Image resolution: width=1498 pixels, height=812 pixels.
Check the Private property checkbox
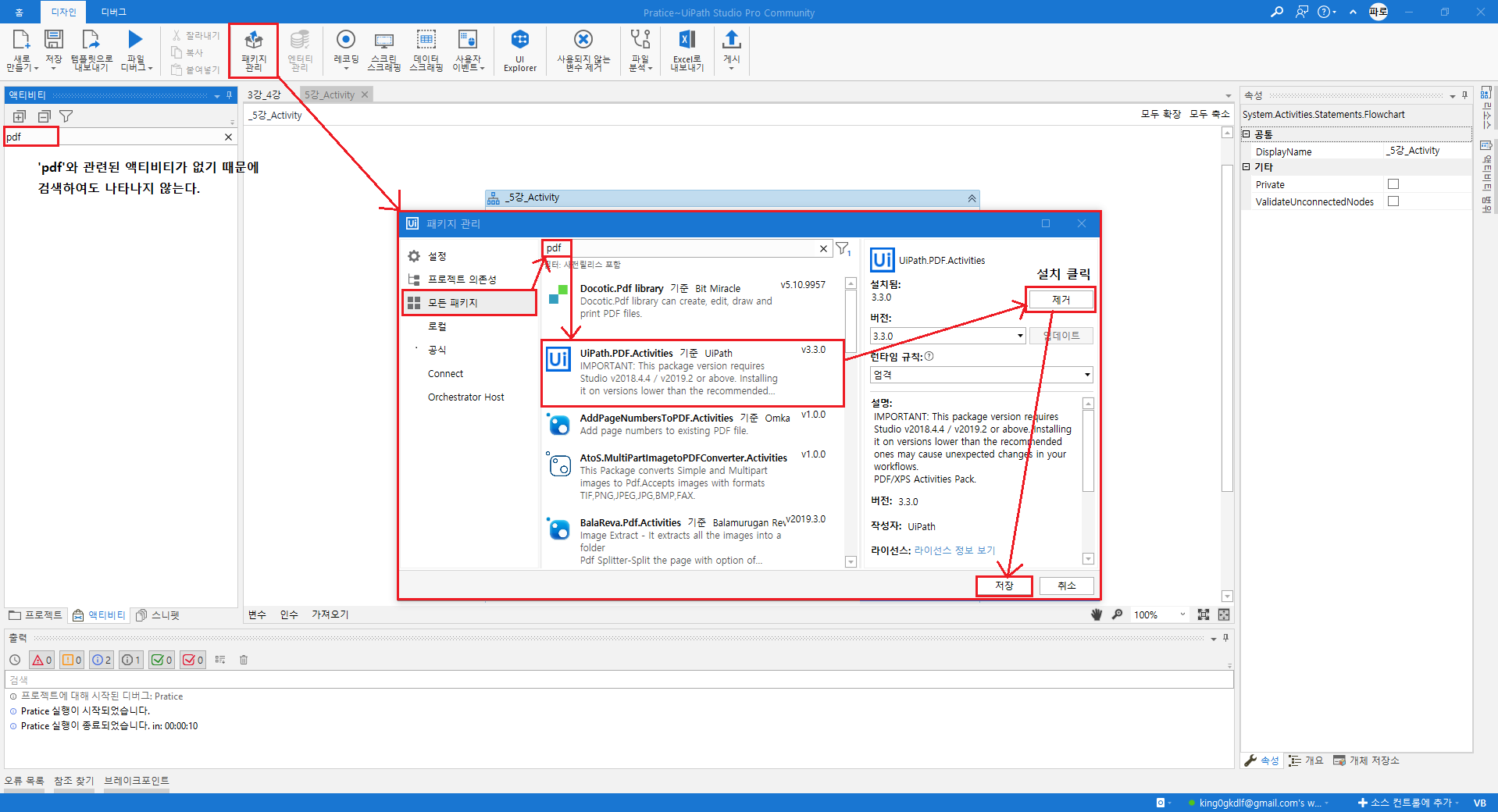coord(1393,184)
